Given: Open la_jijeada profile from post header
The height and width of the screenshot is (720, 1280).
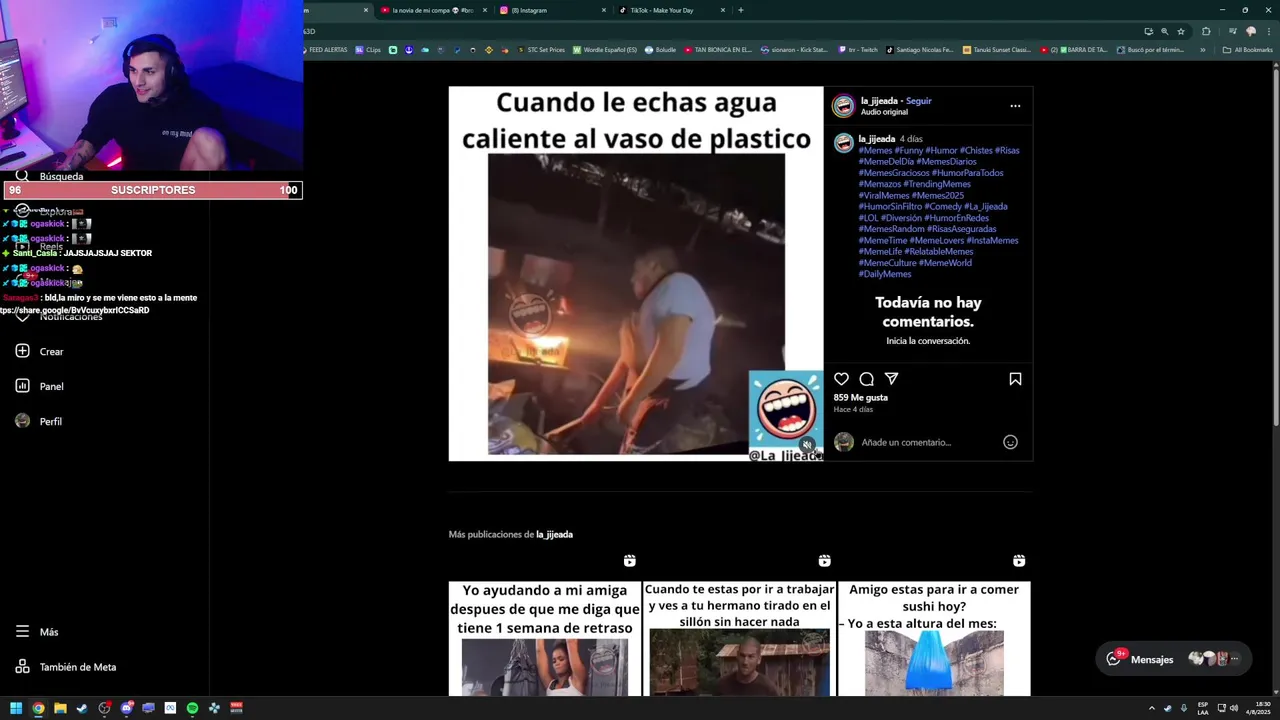Looking at the screenshot, I should pyautogui.click(x=879, y=101).
